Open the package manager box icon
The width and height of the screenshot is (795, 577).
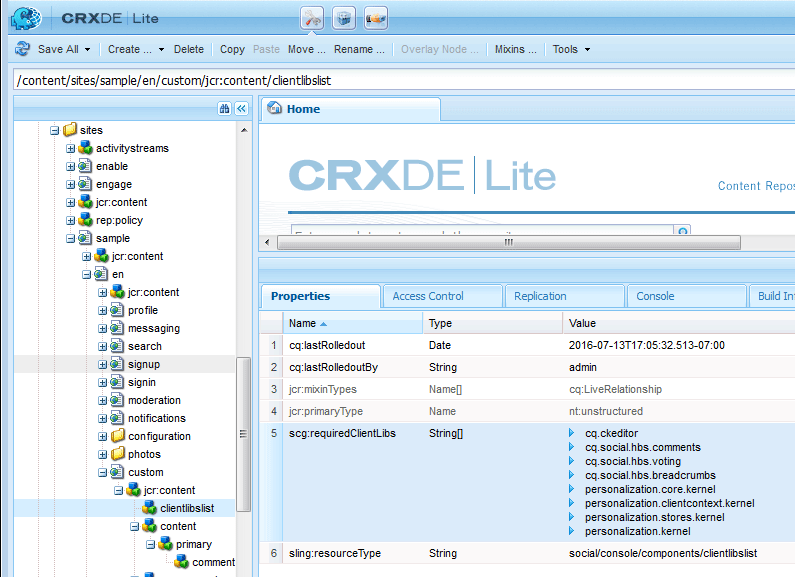[x=344, y=19]
